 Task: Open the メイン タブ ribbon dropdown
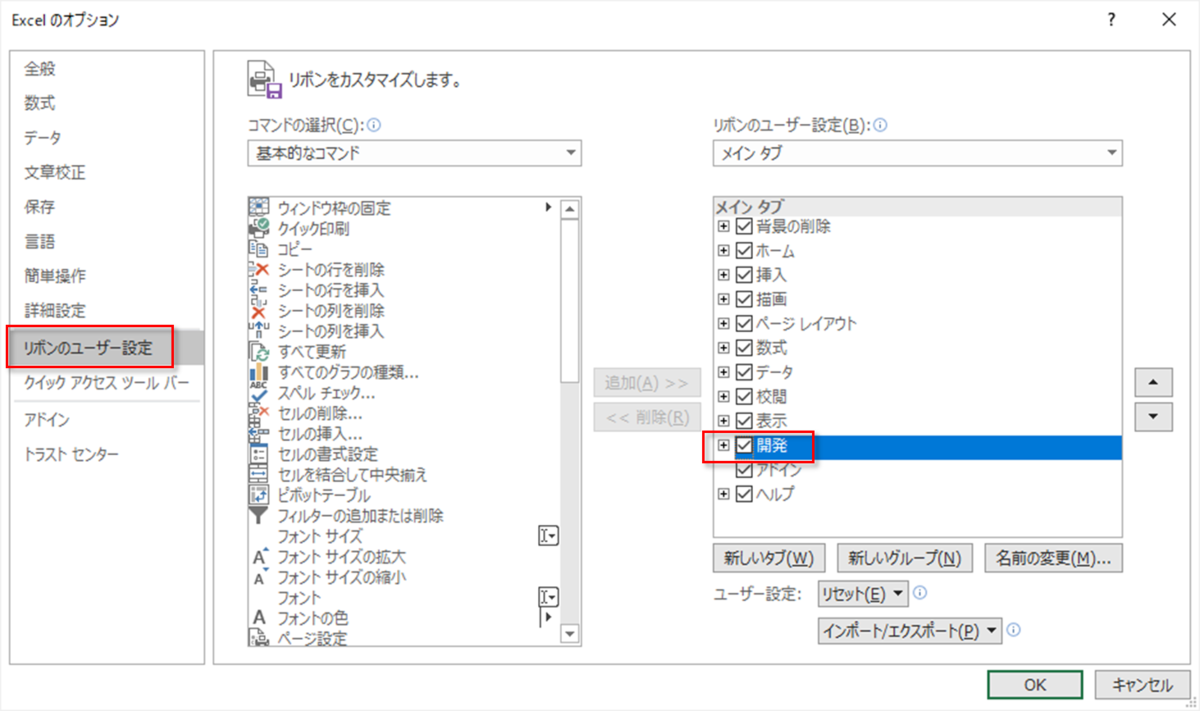click(x=917, y=153)
